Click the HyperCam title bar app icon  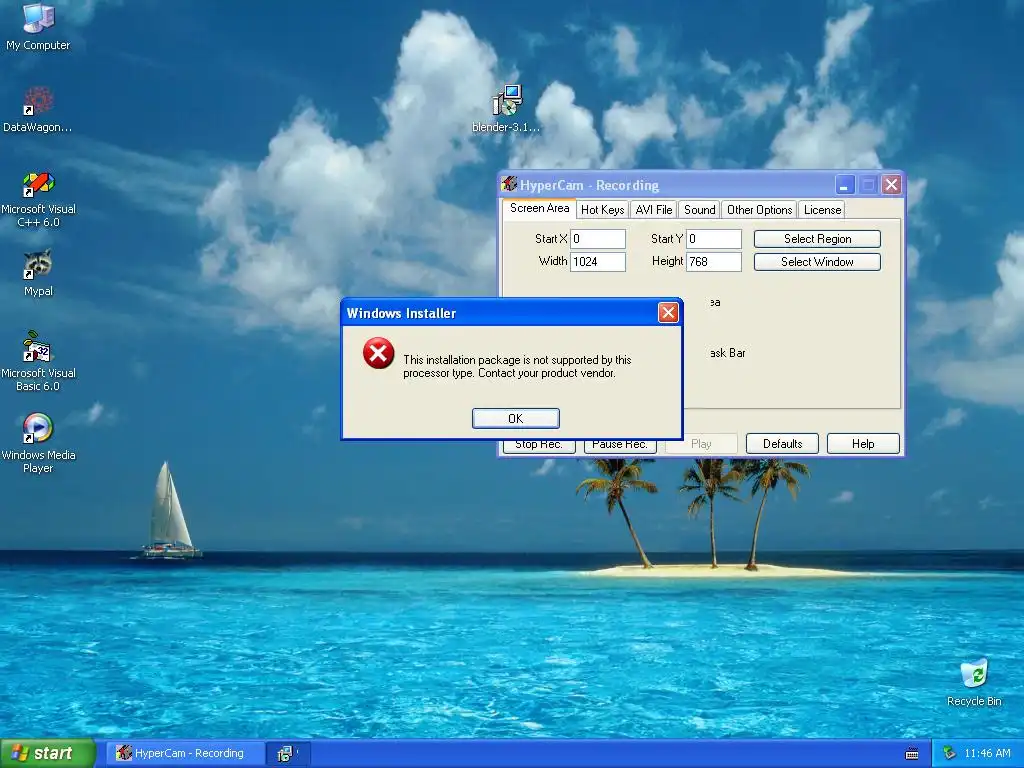(x=509, y=185)
